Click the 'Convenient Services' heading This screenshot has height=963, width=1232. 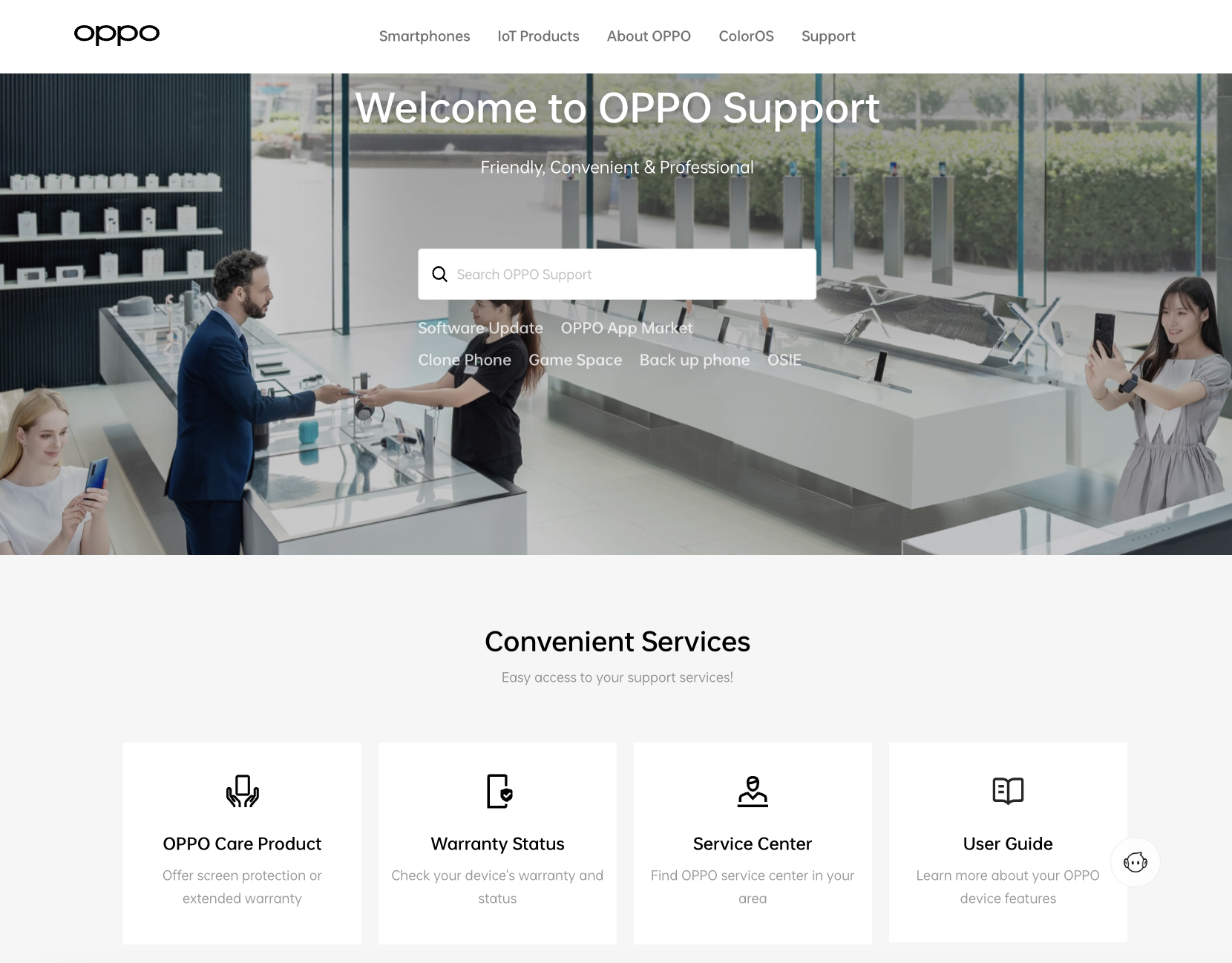click(617, 642)
